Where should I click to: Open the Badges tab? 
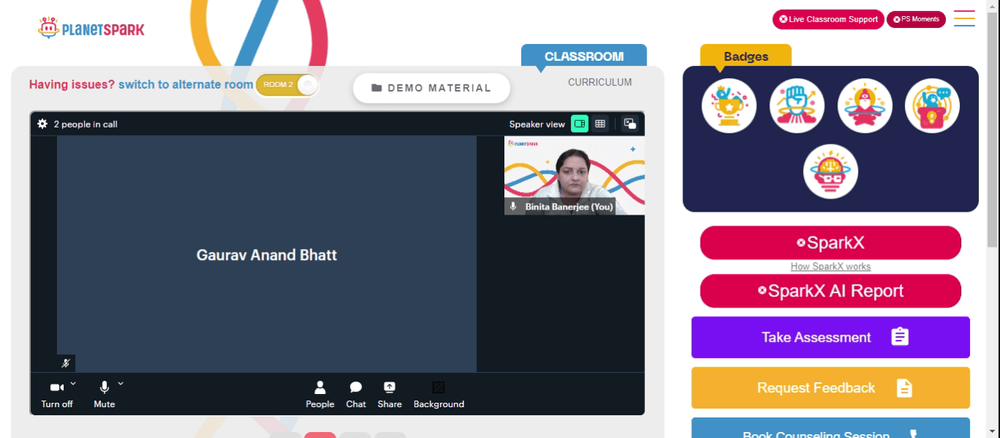746,56
